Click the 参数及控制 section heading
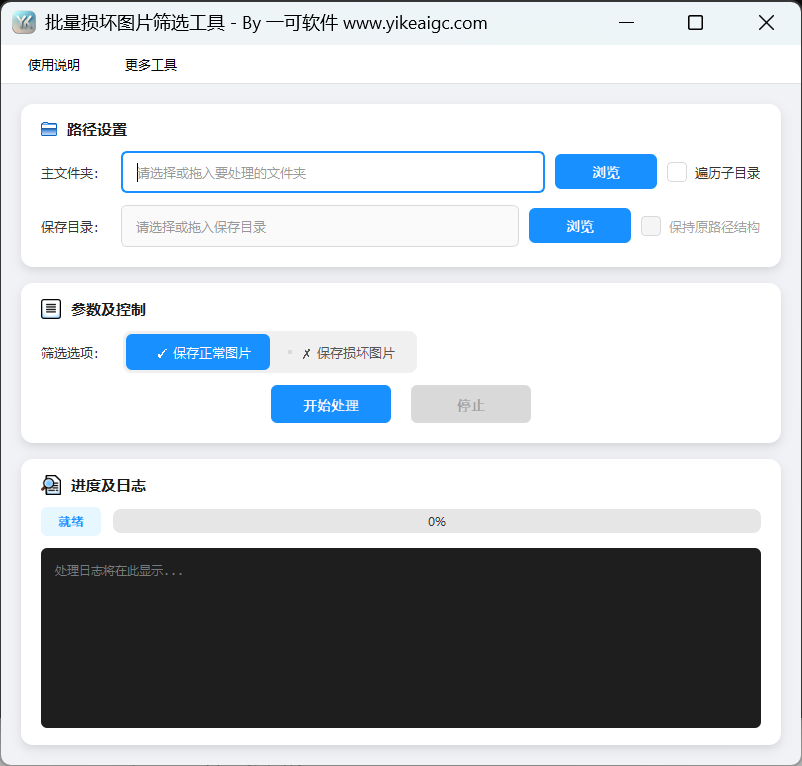This screenshot has height=766, width=802. [x=108, y=310]
